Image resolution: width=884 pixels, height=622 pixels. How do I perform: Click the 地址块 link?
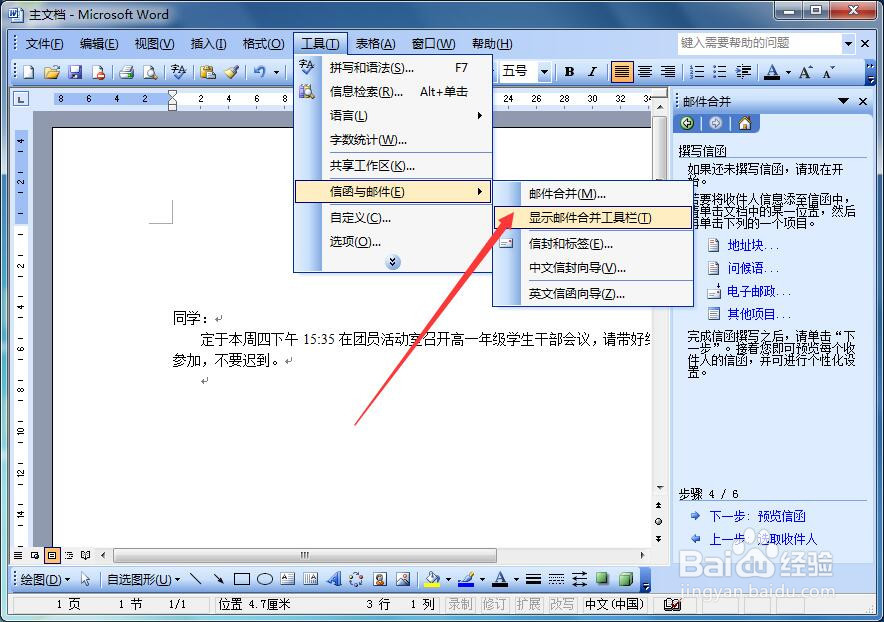click(753, 245)
